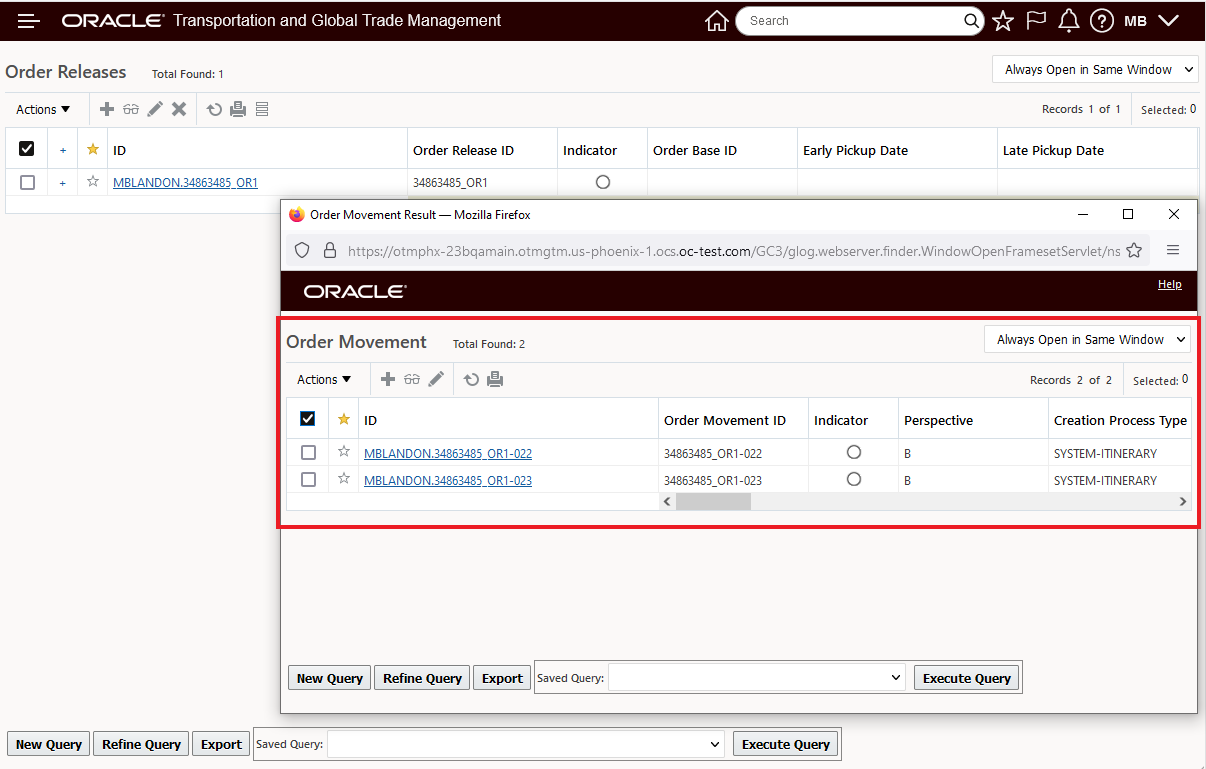
Task: Favorite star for MBLANDON.34863485_OR1-023 row
Action: point(344,478)
